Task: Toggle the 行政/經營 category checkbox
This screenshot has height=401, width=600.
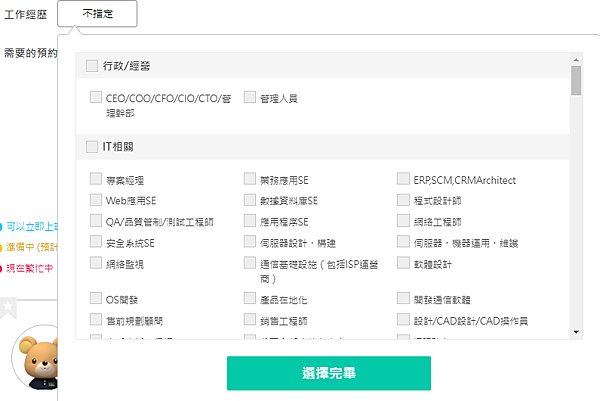Action: (x=92, y=66)
